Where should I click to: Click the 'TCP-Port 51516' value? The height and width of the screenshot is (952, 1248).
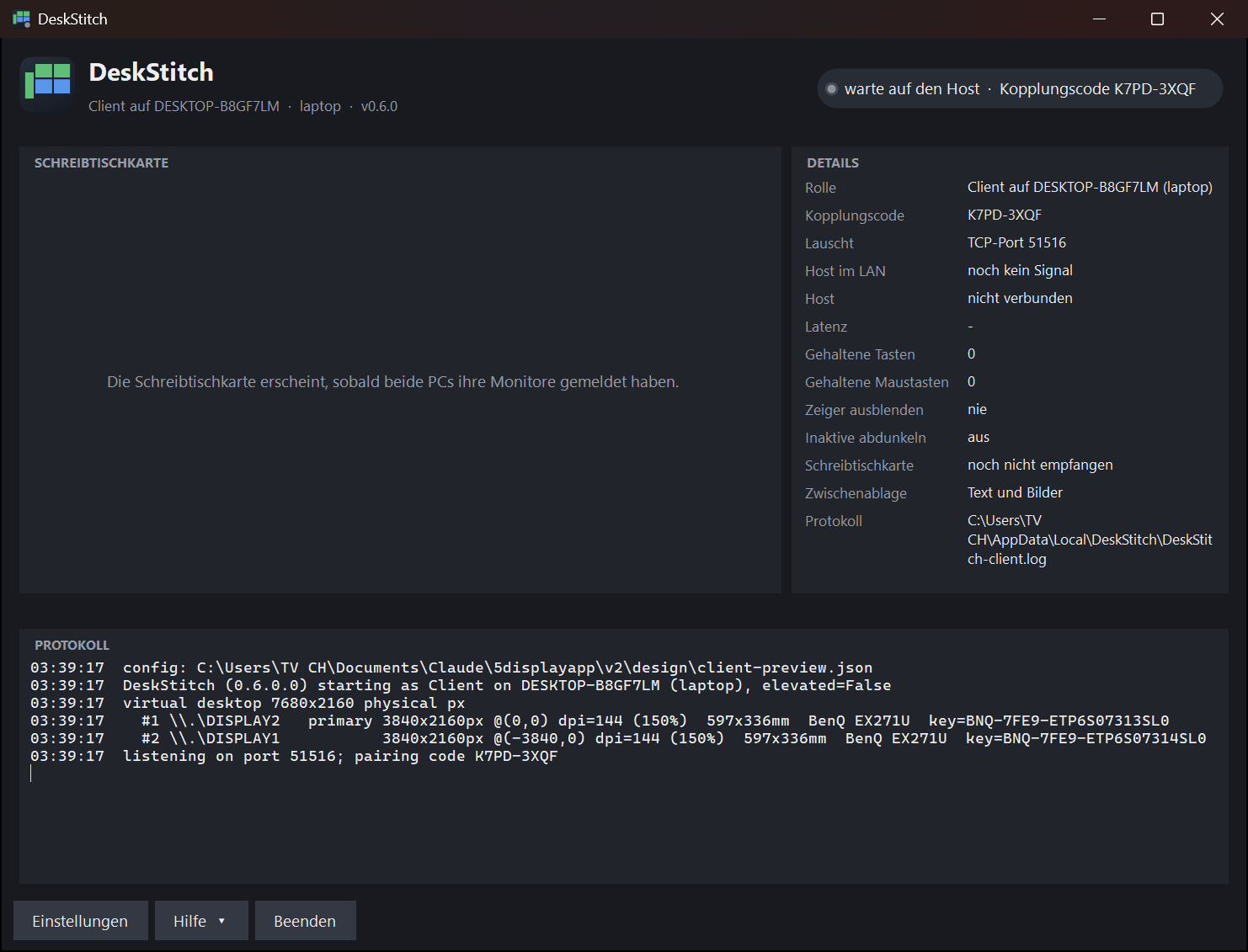point(1016,242)
